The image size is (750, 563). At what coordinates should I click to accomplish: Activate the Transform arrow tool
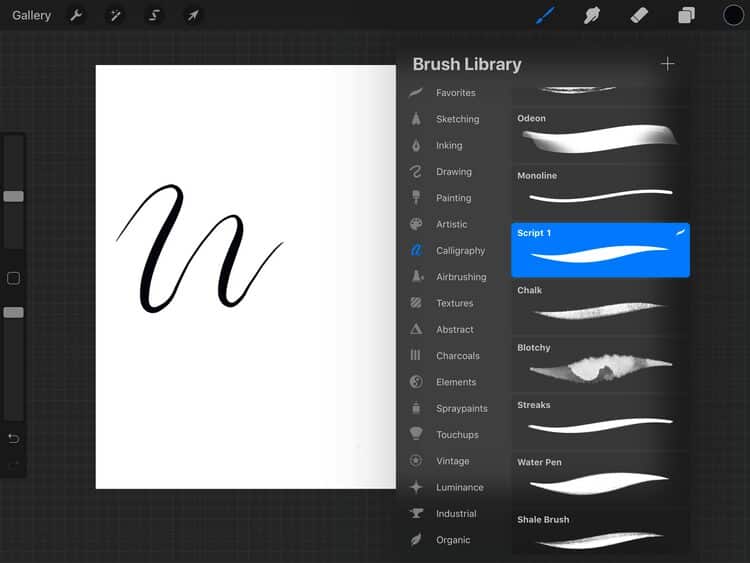(x=192, y=15)
